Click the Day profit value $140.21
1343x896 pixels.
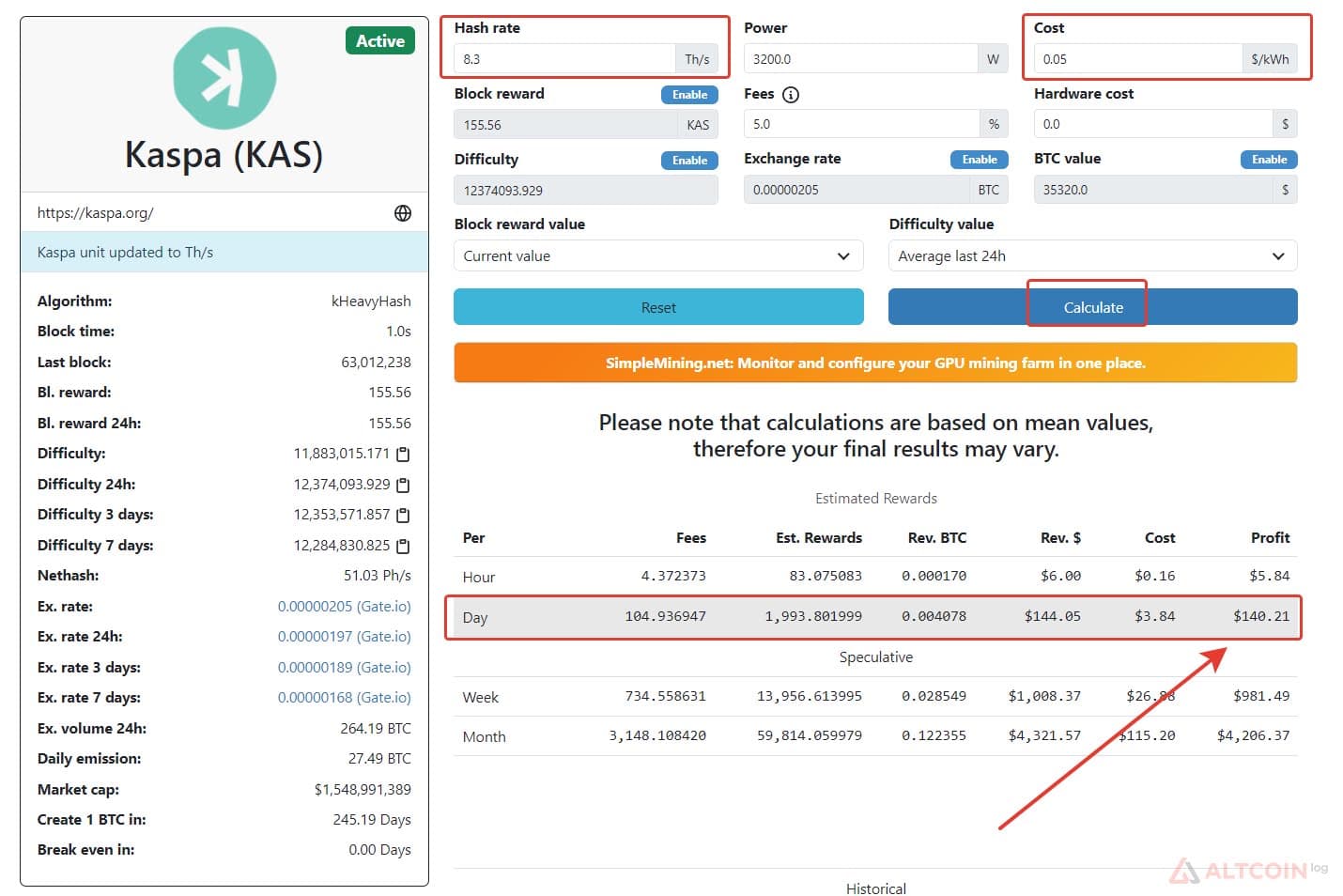(x=1261, y=617)
